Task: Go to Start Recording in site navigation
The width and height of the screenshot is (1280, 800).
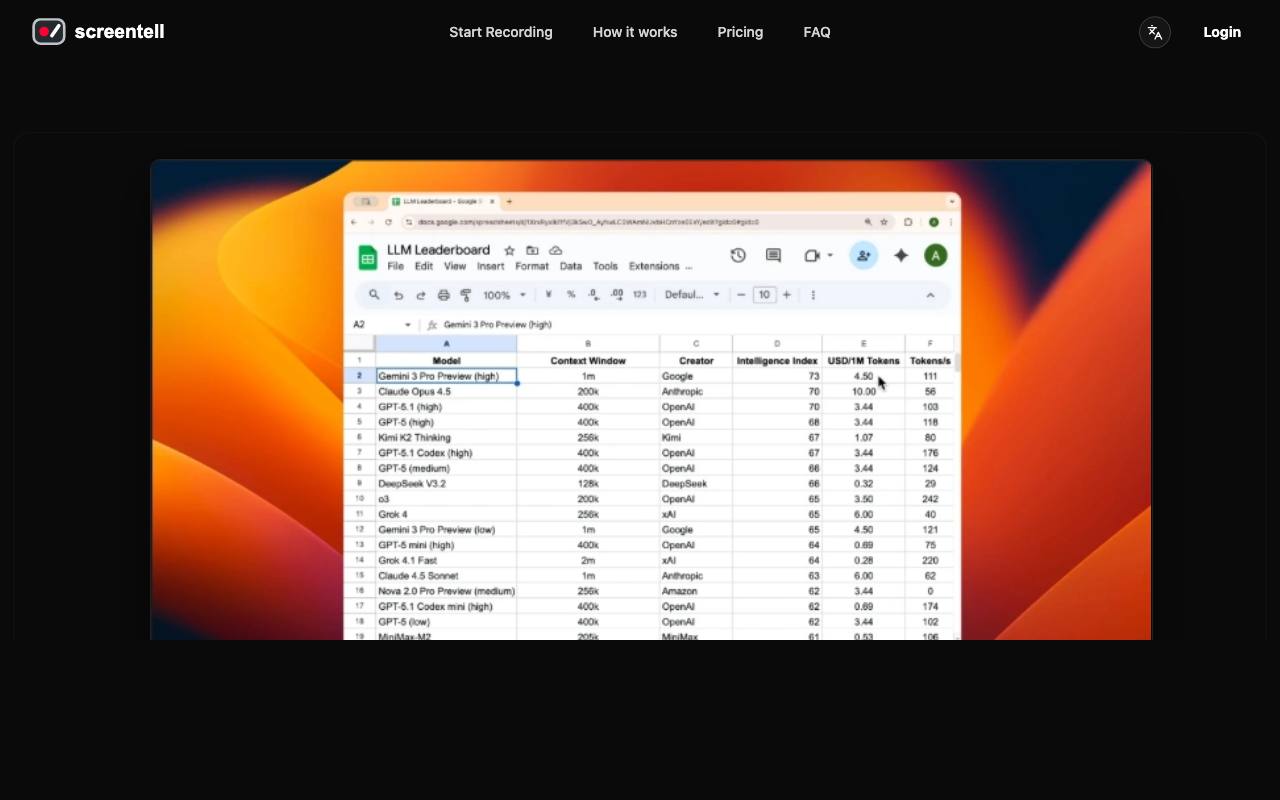Action: point(501,32)
